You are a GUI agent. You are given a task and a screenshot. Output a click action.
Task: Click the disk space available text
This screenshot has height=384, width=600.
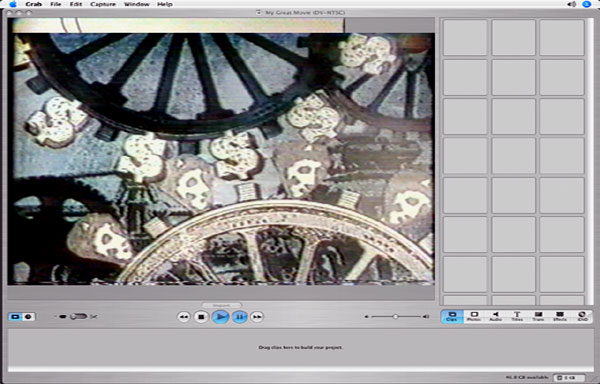tap(527, 377)
